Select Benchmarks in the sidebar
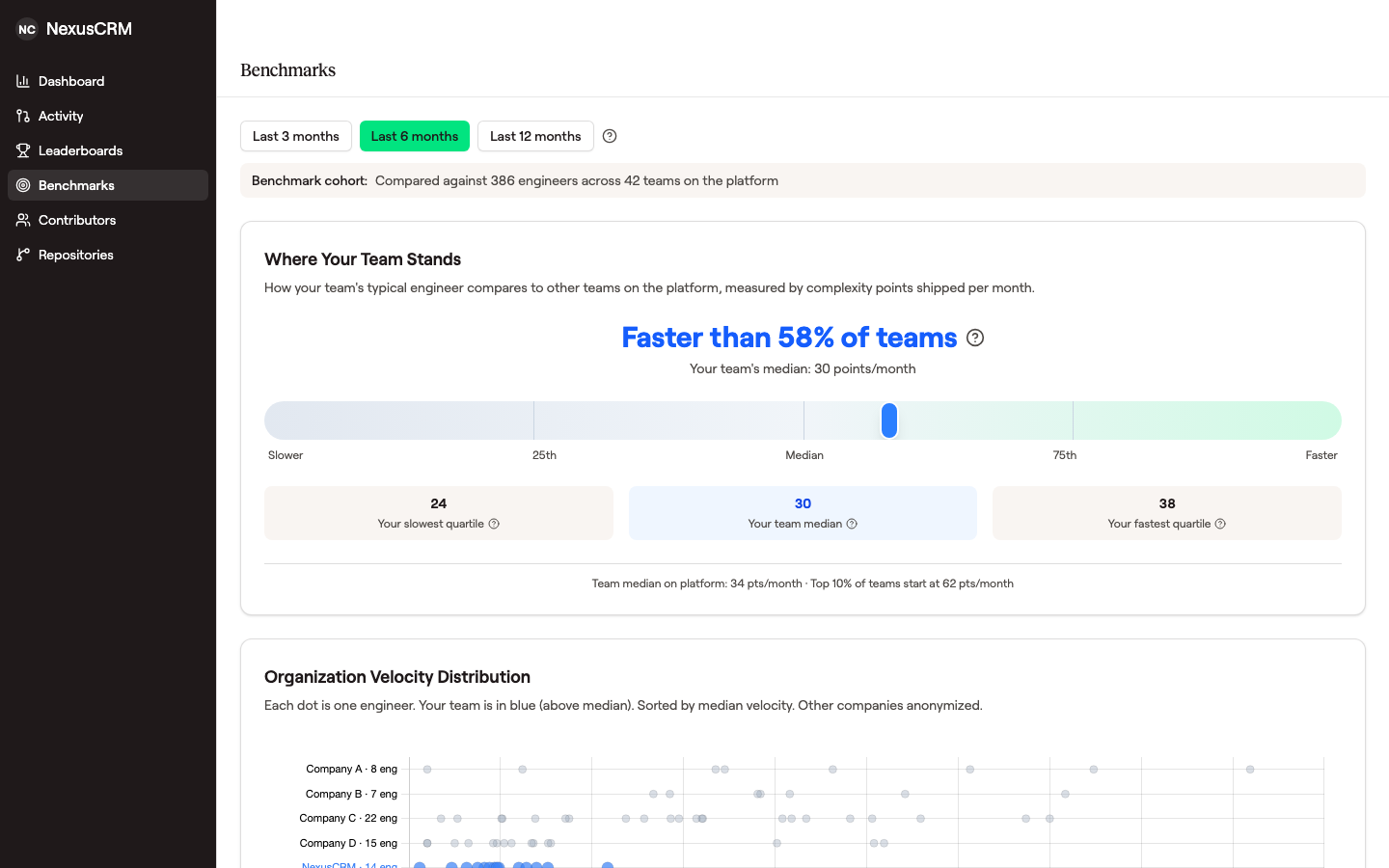 [108, 185]
